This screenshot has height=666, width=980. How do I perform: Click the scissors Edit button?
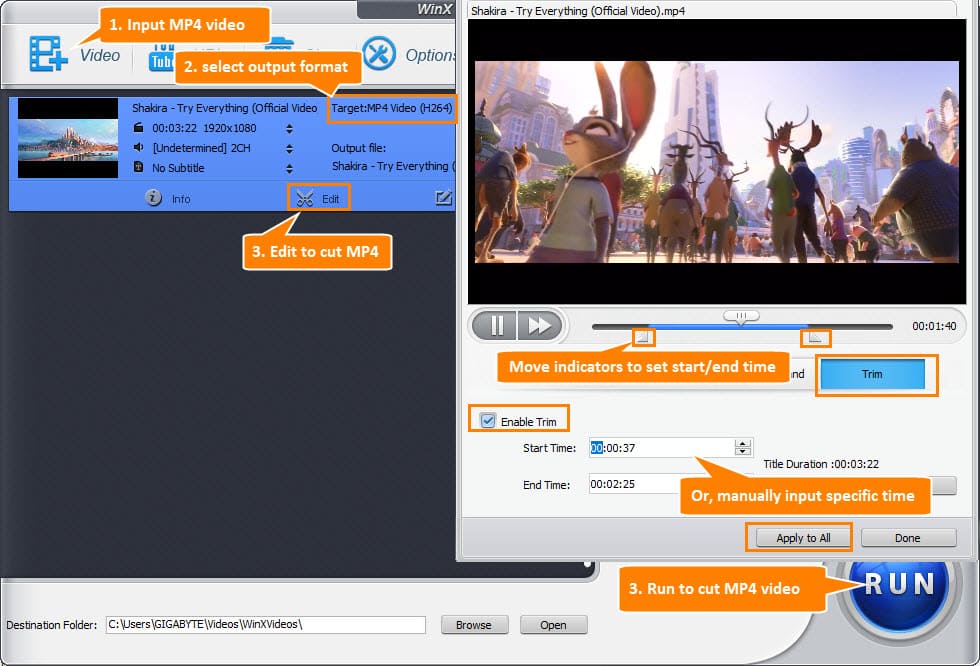pos(319,198)
